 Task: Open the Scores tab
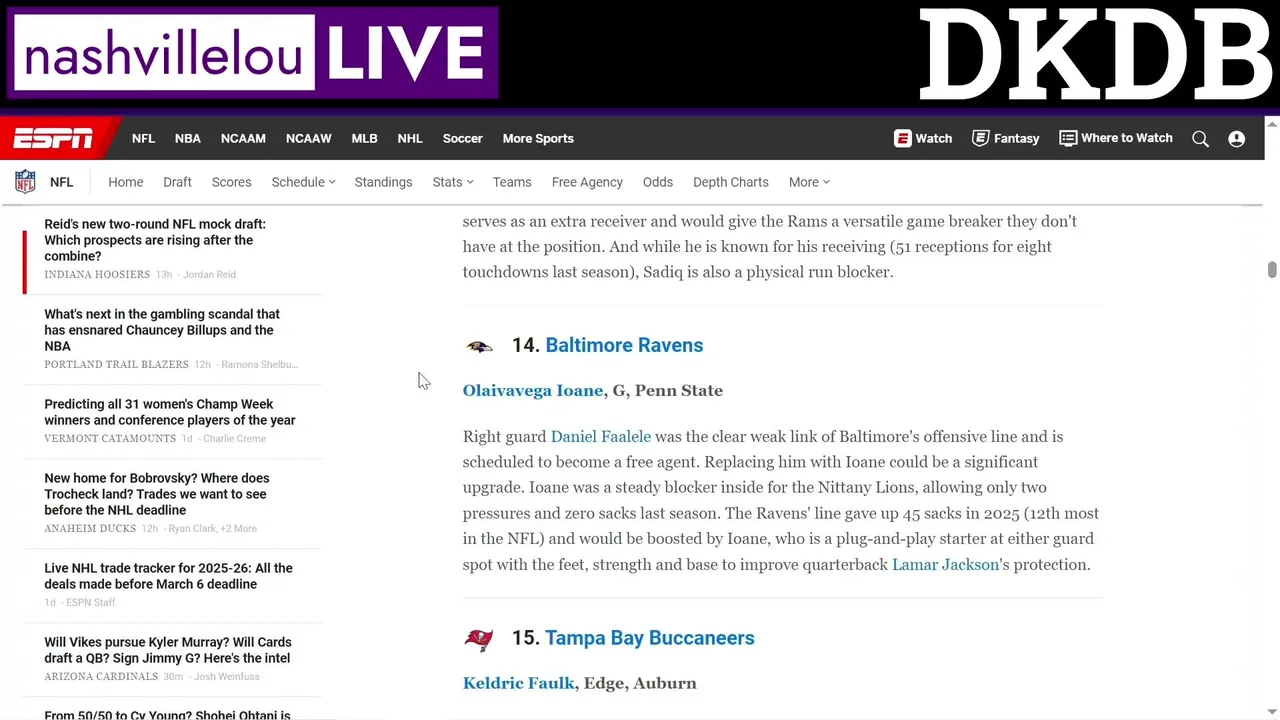coord(231,182)
